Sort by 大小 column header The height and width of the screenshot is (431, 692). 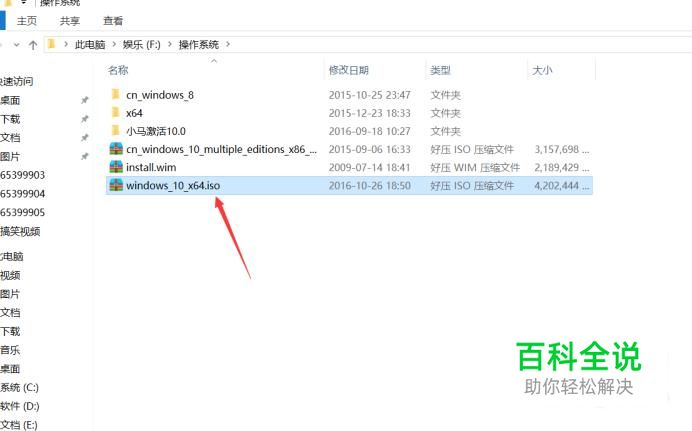pos(542,70)
